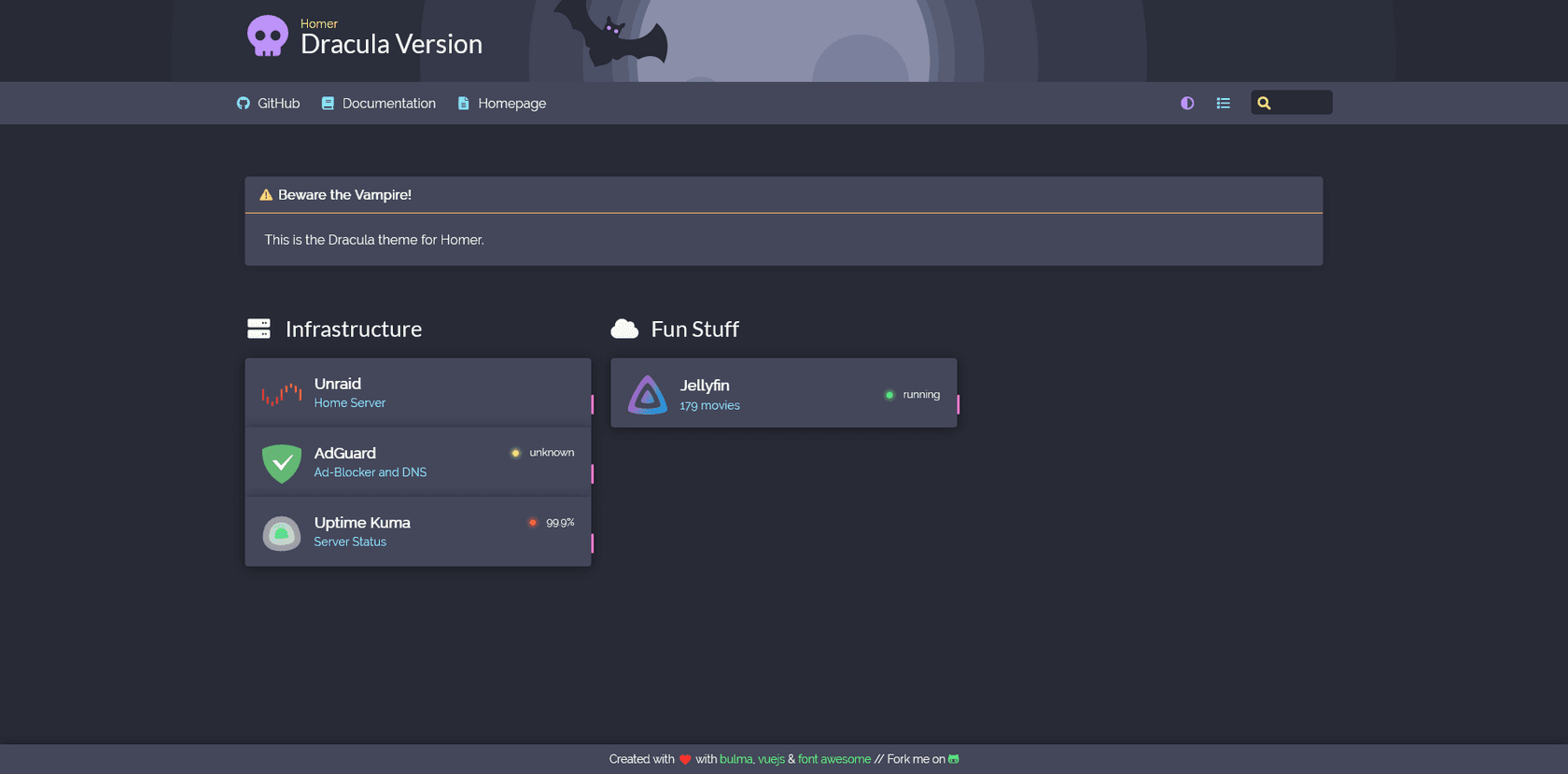This screenshot has height=774, width=1568.
Task: Click the Infrastructure server group icon
Action: 259,329
